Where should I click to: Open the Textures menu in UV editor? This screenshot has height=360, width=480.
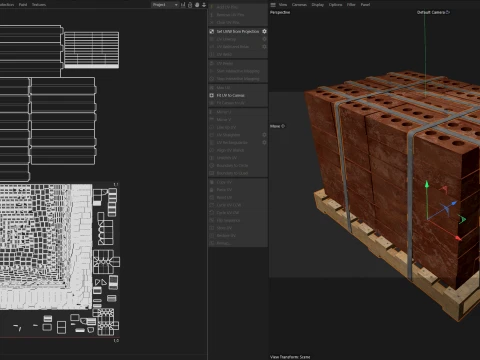click(x=39, y=5)
